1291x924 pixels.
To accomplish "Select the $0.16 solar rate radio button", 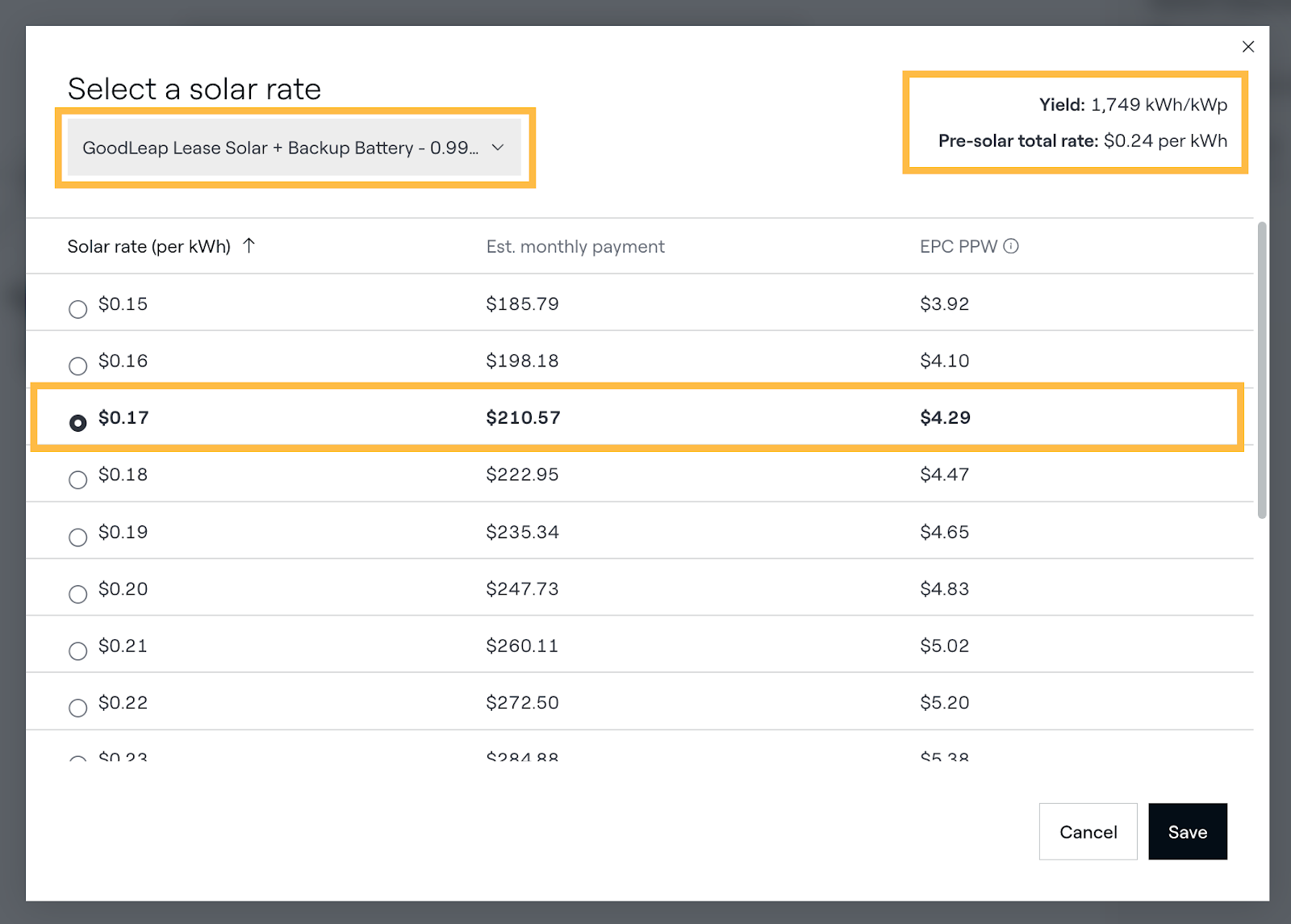I will coord(78,366).
